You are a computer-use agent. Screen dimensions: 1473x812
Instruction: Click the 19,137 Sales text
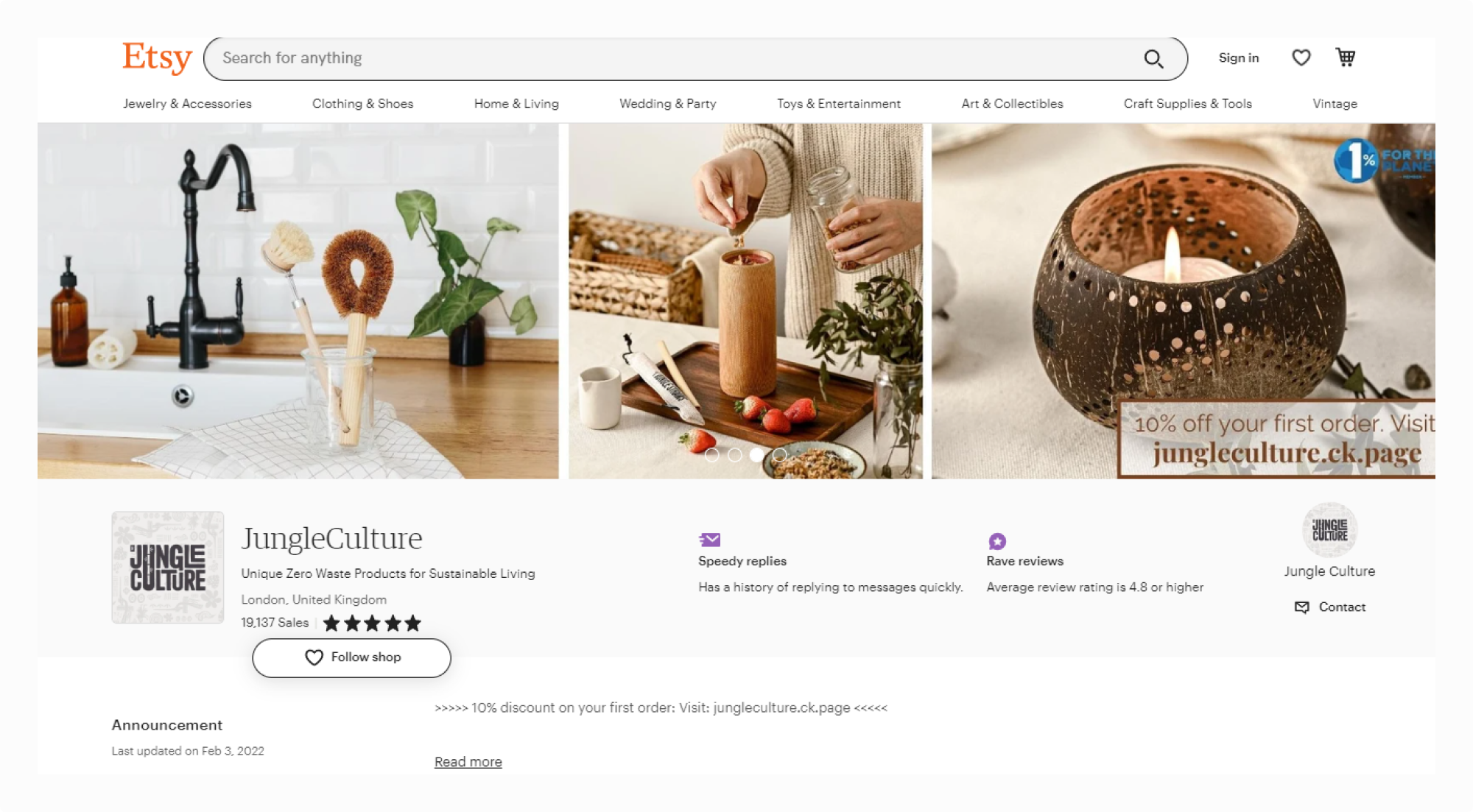pos(275,623)
